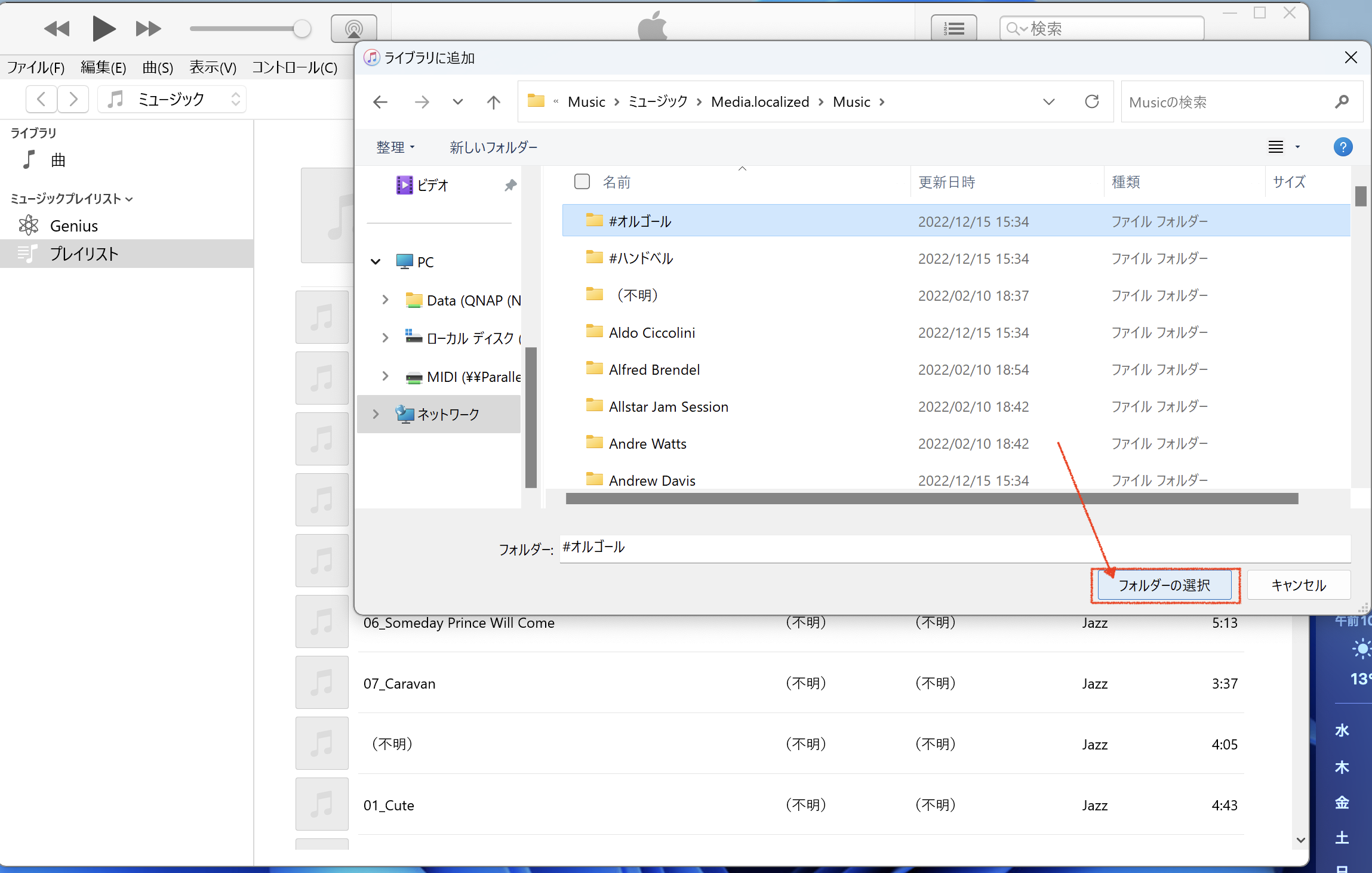The height and width of the screenshot is (873, 1372).
Task: Go up one folder level arrow
Action: (493, 102)
